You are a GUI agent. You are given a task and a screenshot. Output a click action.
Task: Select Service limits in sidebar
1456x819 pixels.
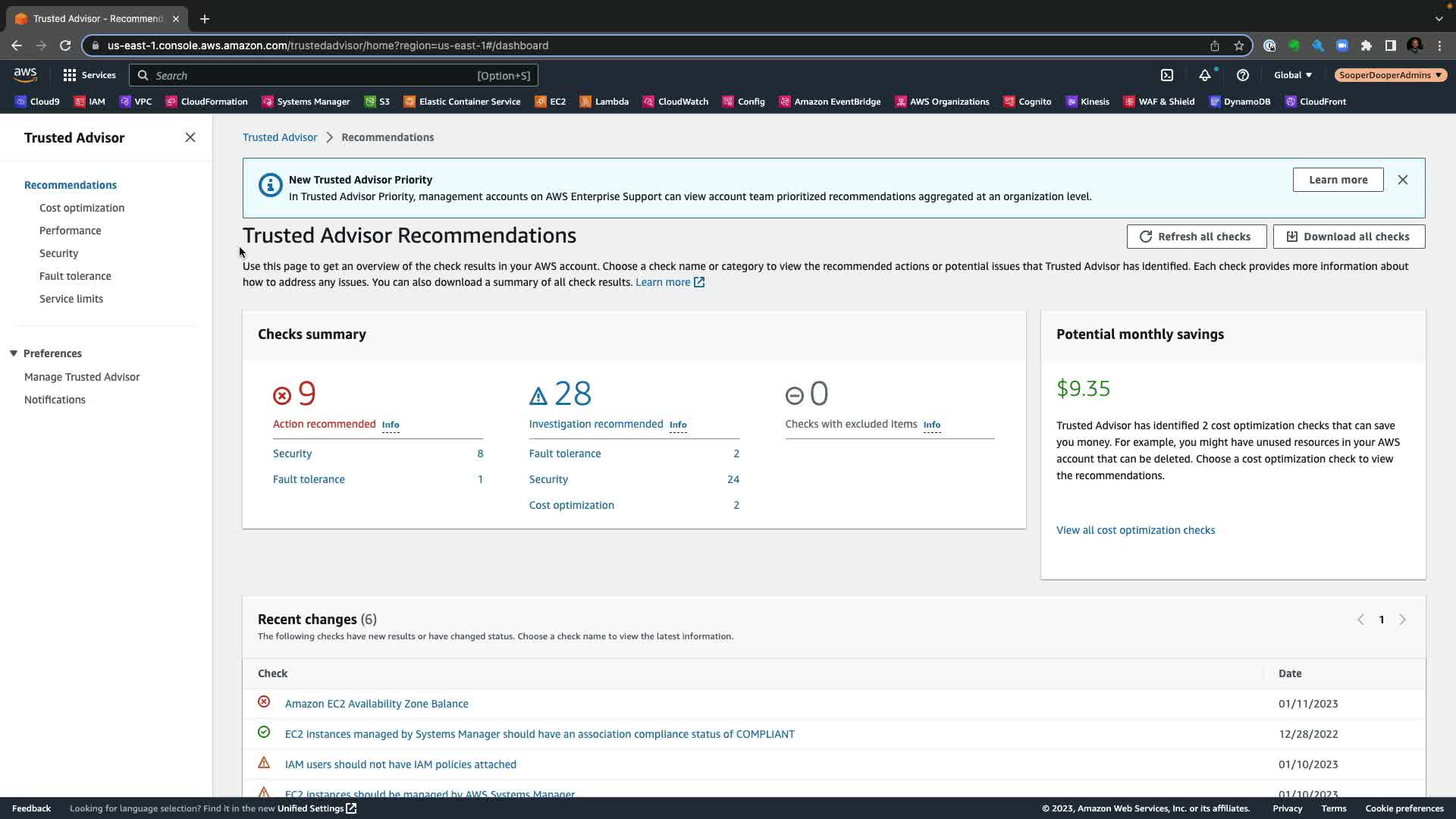coord(71,299)
